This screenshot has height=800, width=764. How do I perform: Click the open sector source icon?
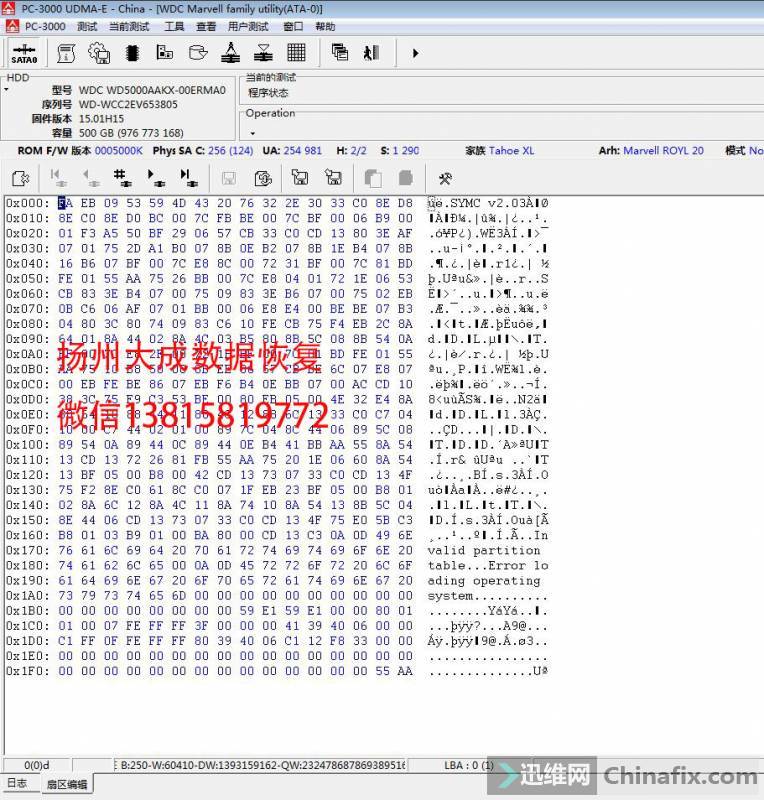click(x=20, y=179)
